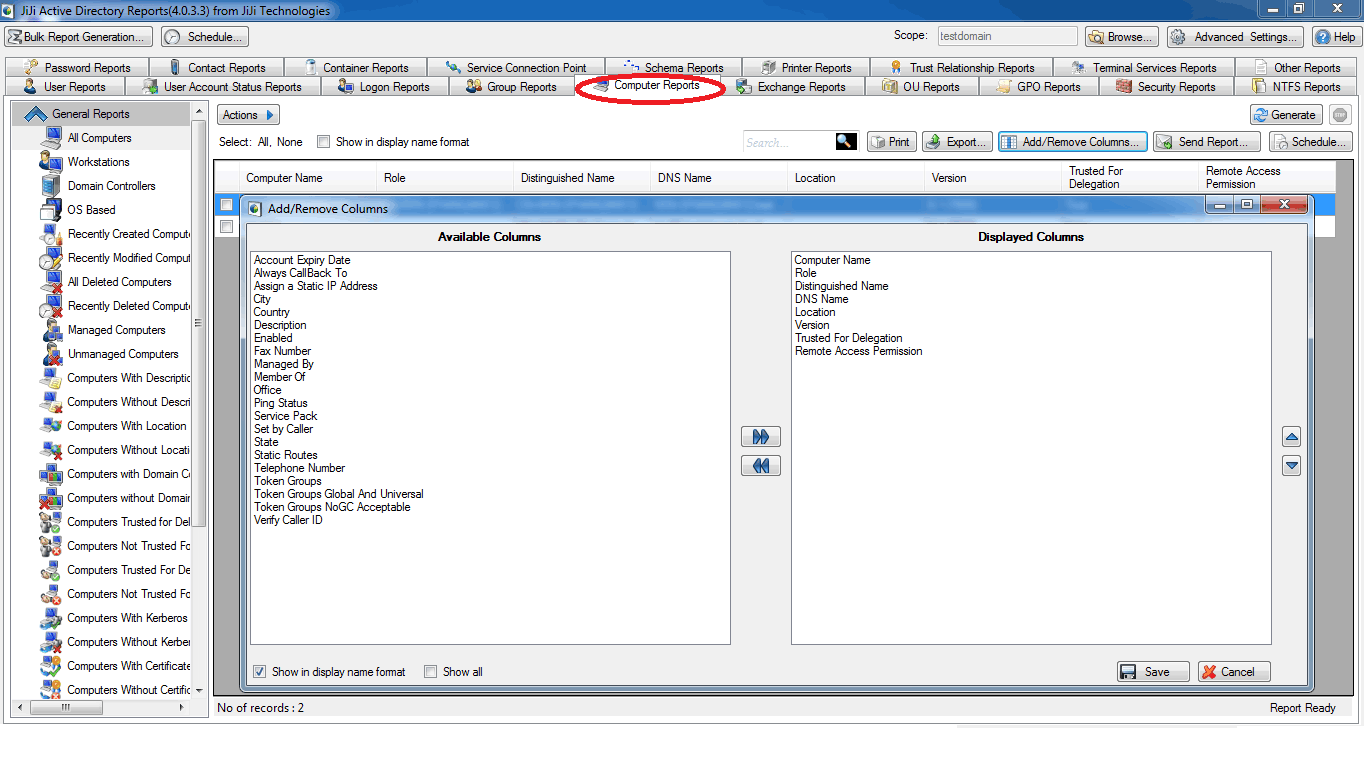This screenshot has height=768, width=1364.
Task: Remove columns with double-left arrow button
Action: tap(761, 466)
